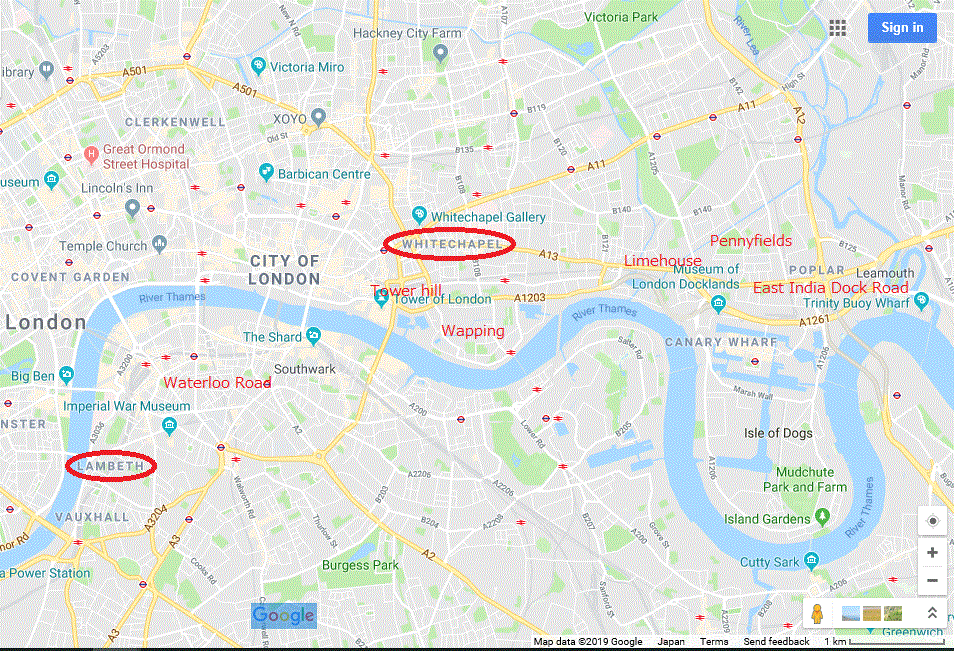Show your location with the target icon
The height and width of the screenshot is (651, 954).
coord(932,521)
